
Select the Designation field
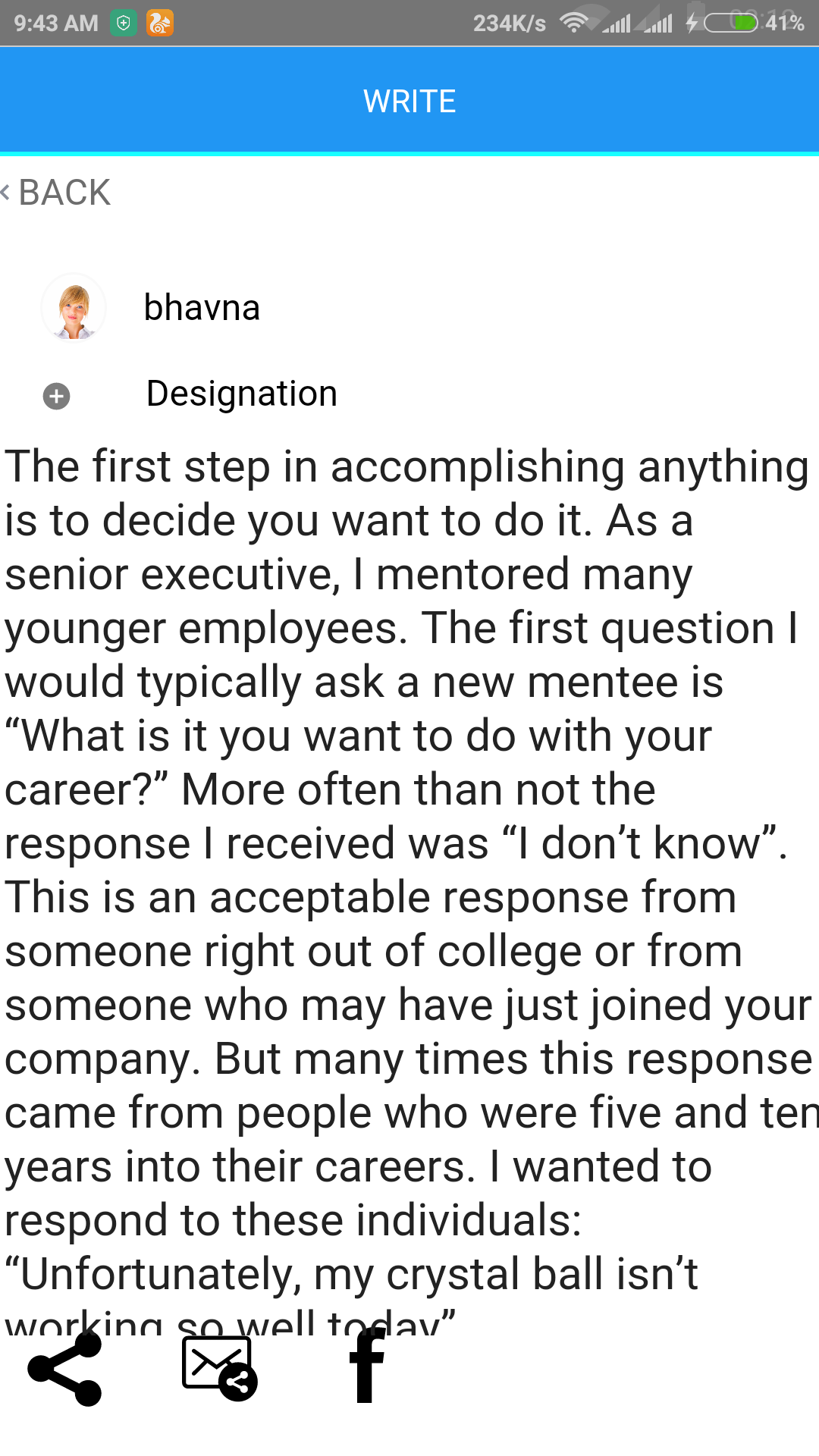[241, 394]
